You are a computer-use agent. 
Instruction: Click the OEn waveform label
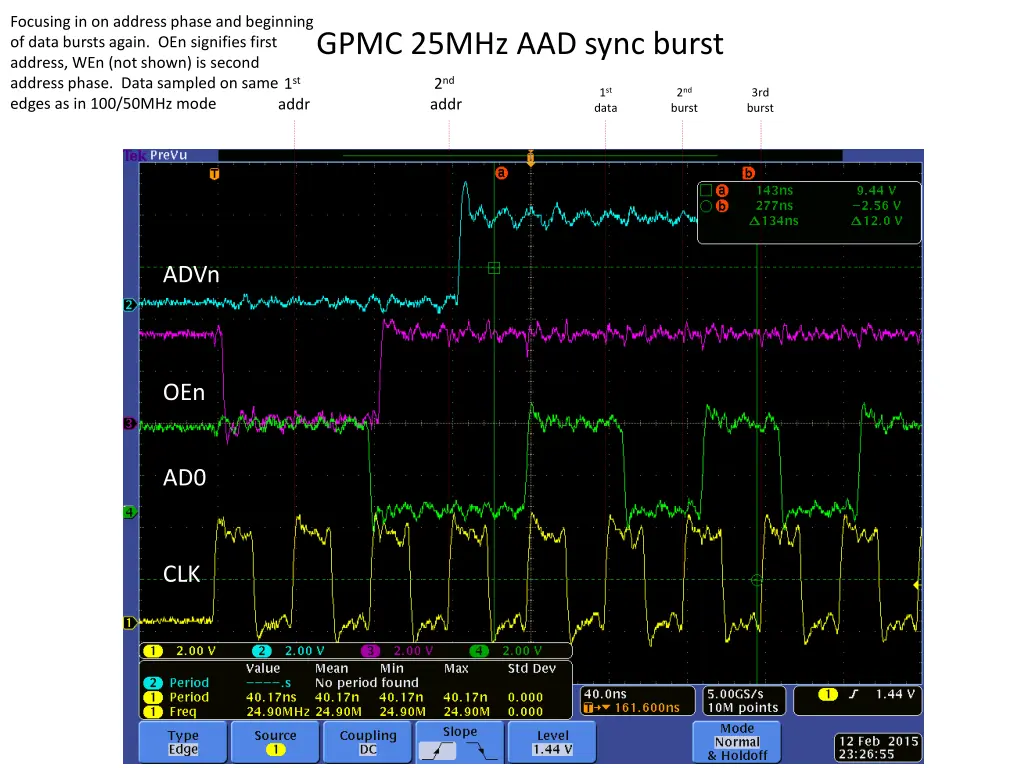(184, 392)
